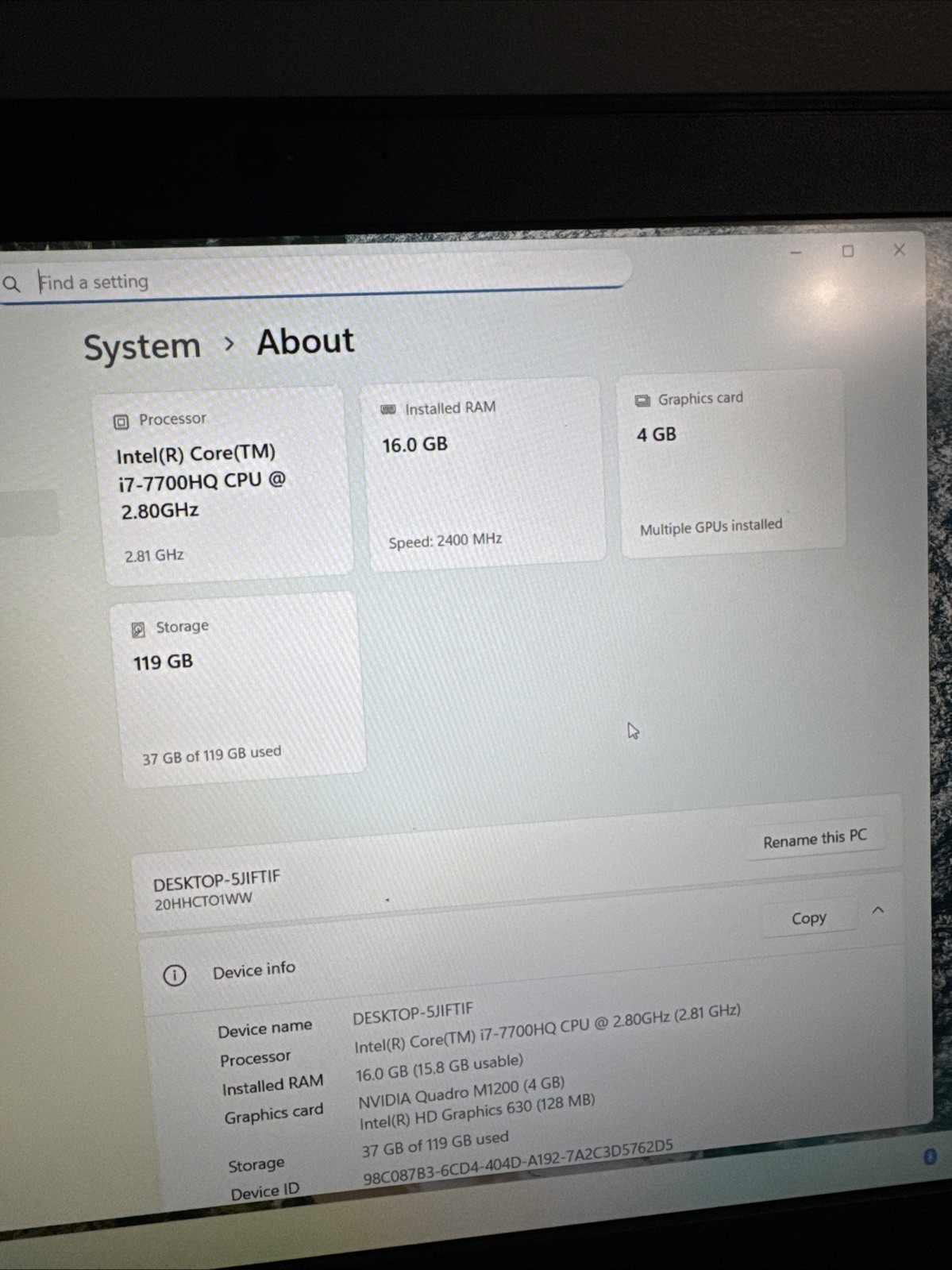
Task: Click Multiple GPUs installed text
Action: click(x=711, y=527)
